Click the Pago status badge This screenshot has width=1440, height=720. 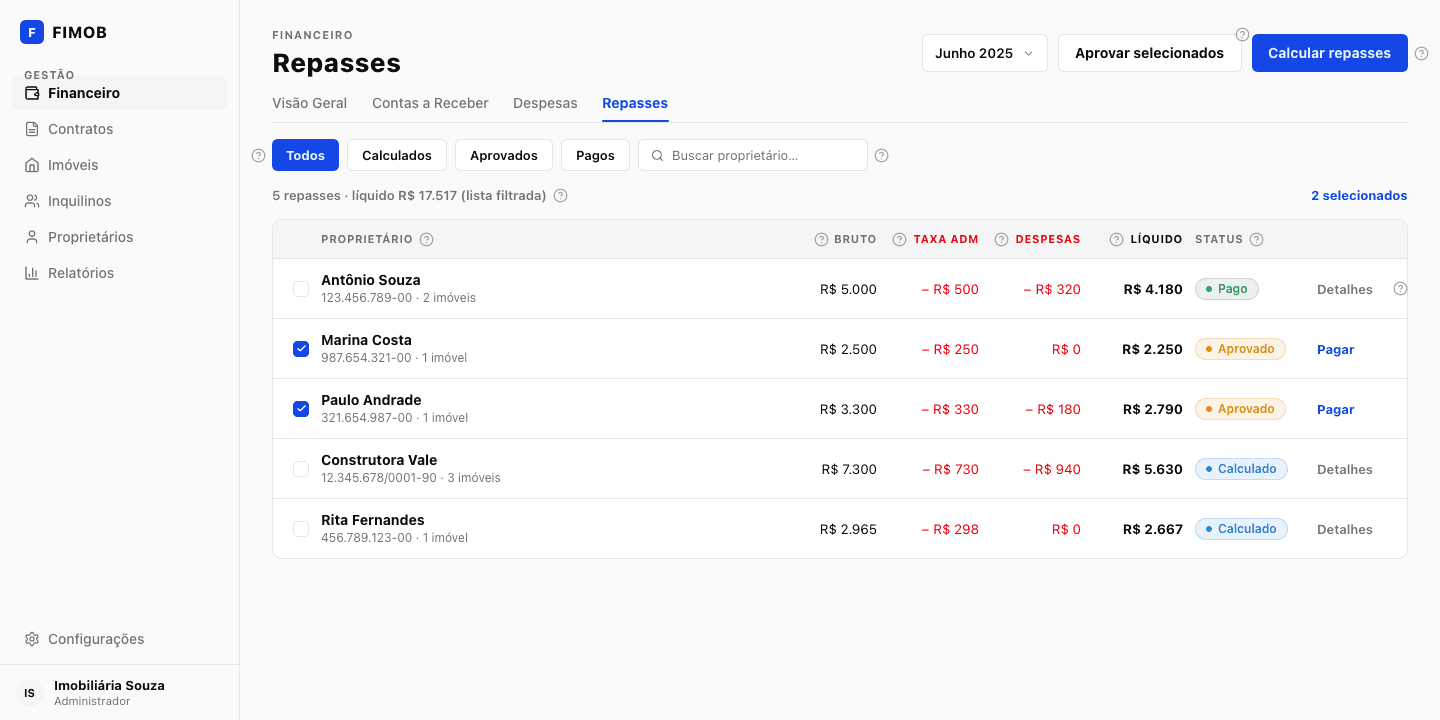coord(1227,289)
